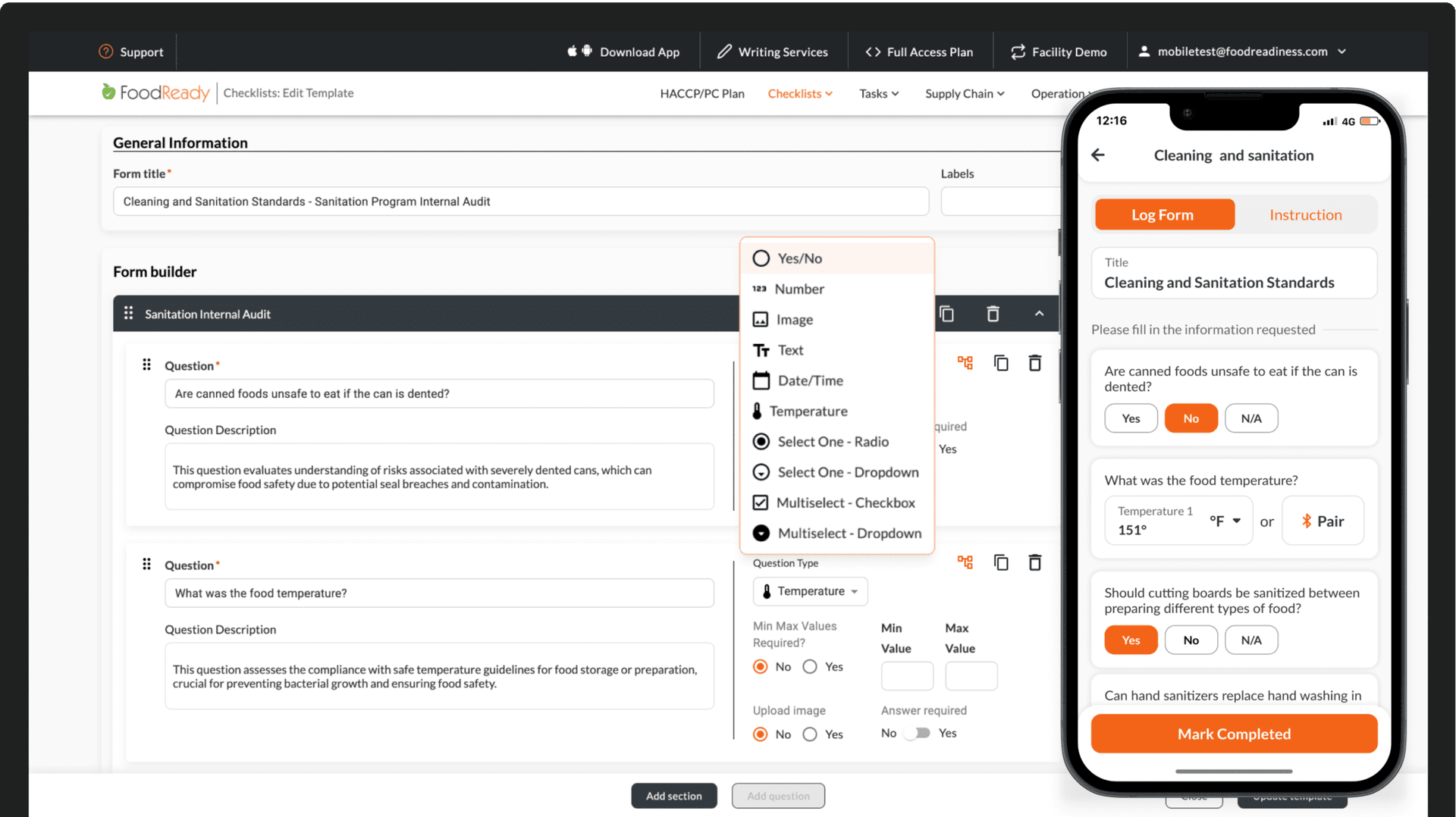Duplicate the Sanitation Internal Audit section
The height and width of the screenshot is (817, 1456).
click(x=946, y=313)
